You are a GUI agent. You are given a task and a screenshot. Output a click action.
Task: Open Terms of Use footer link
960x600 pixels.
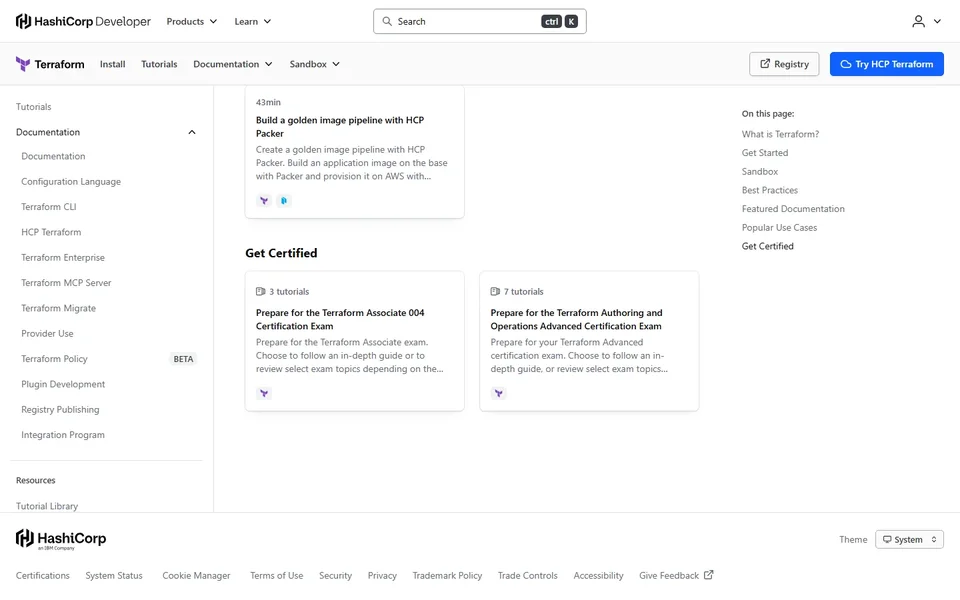click(x=277, y=576)
